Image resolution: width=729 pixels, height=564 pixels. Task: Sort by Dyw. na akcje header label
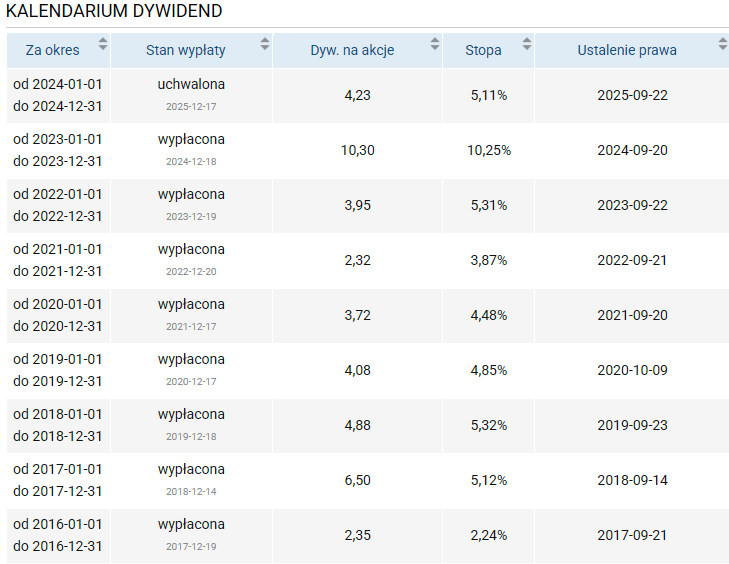point(352,50)
